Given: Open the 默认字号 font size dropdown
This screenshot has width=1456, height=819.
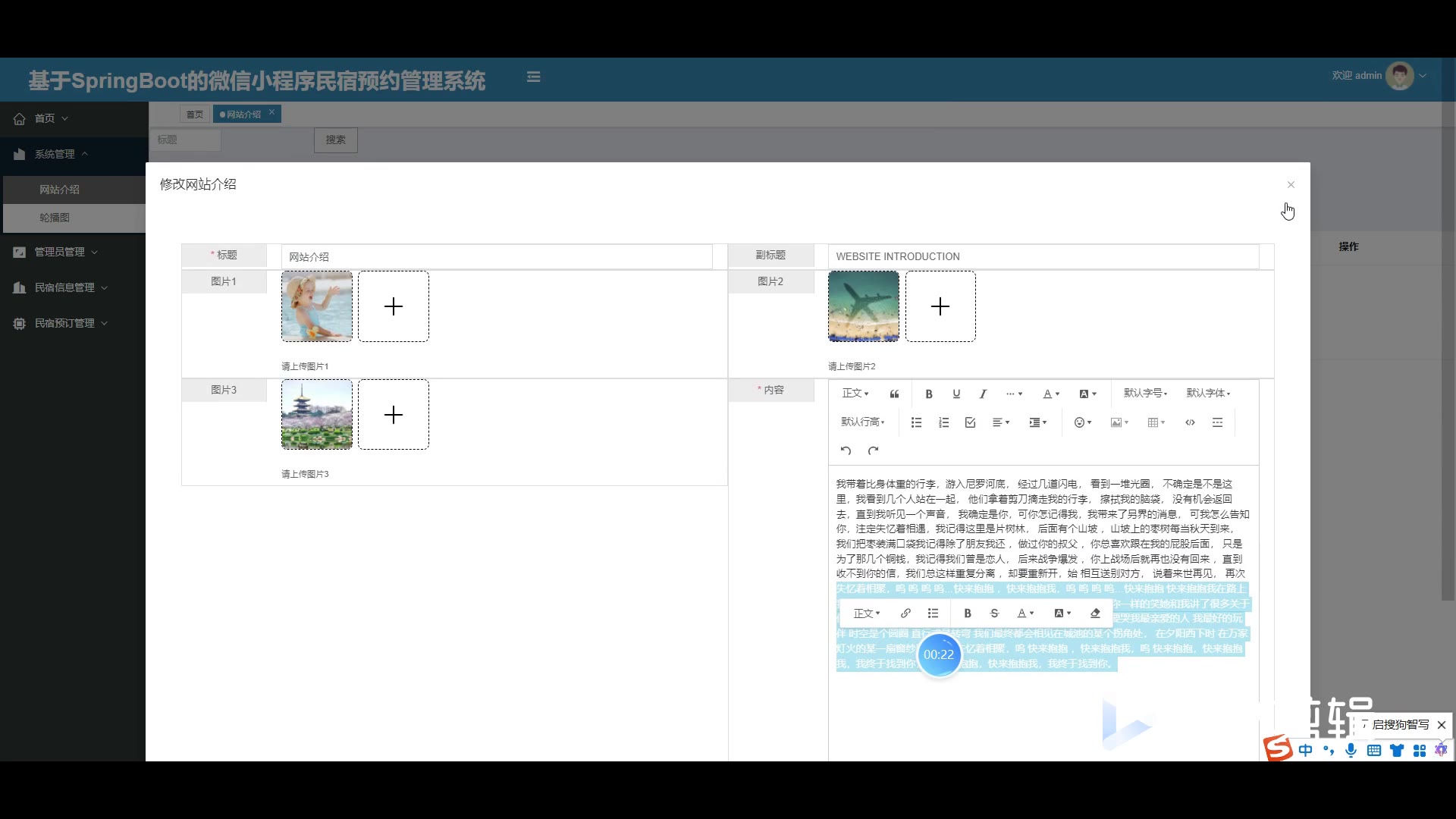Looking at the screenshot, I should pos(1145,393).
